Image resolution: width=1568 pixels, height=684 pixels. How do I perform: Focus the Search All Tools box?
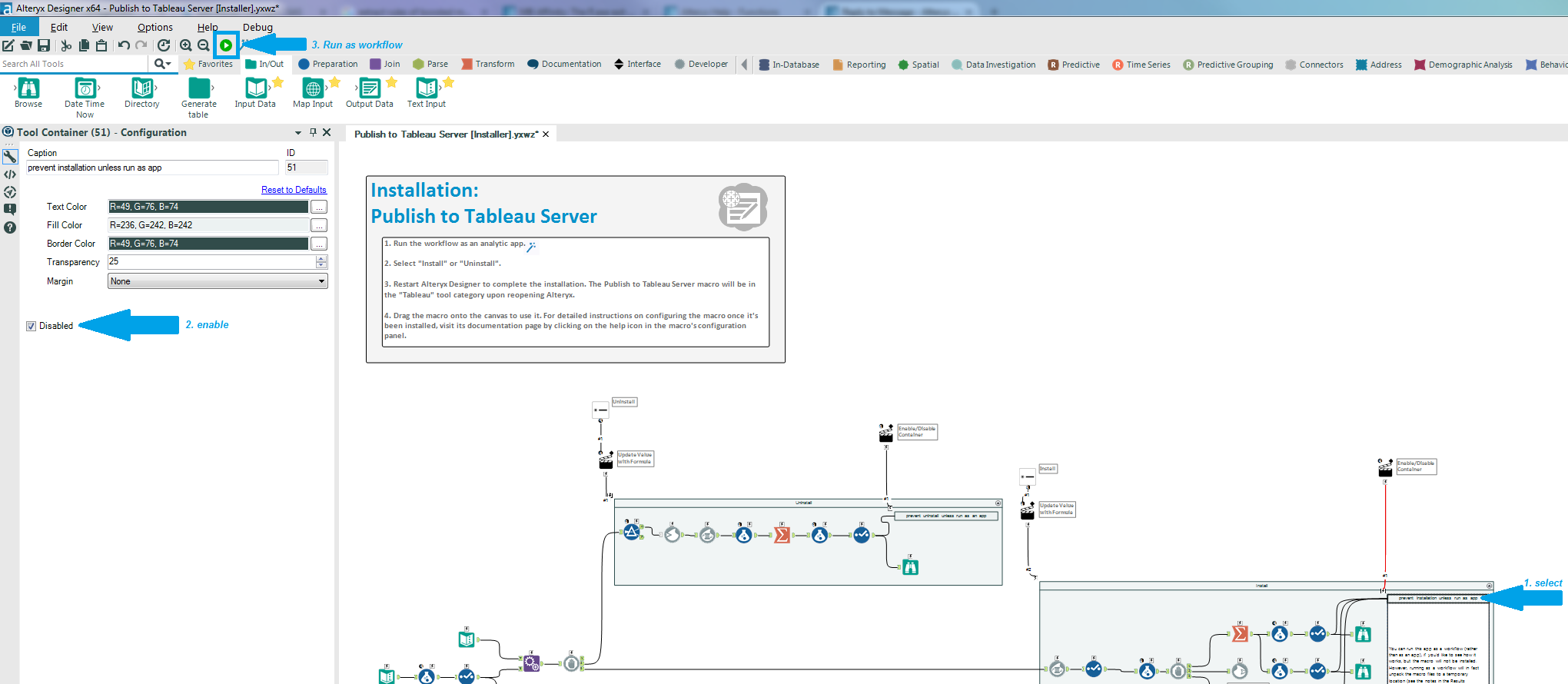tap(75, 64)
